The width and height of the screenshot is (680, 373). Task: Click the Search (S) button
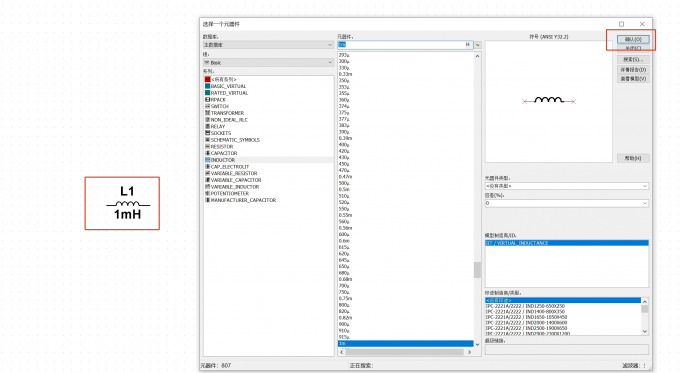click(633, 59)
